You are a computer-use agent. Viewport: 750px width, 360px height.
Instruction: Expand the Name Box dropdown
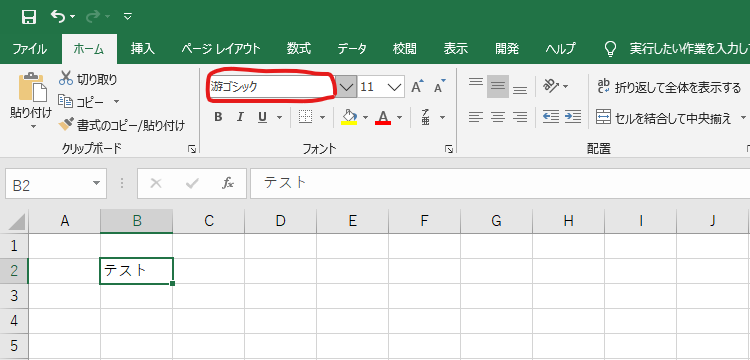coord(97,184)
